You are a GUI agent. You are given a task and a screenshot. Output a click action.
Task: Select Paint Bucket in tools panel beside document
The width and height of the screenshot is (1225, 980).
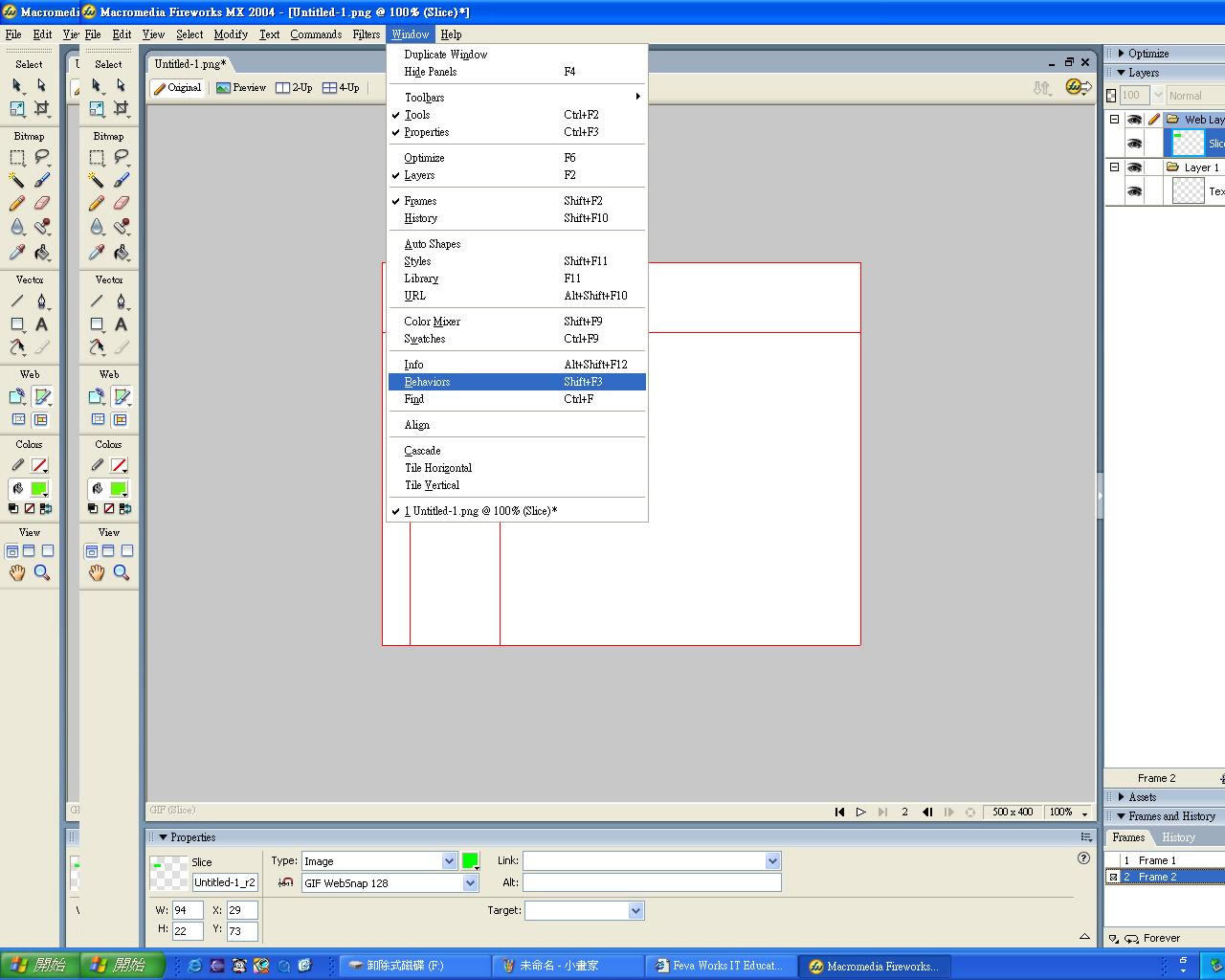(122, 252)
